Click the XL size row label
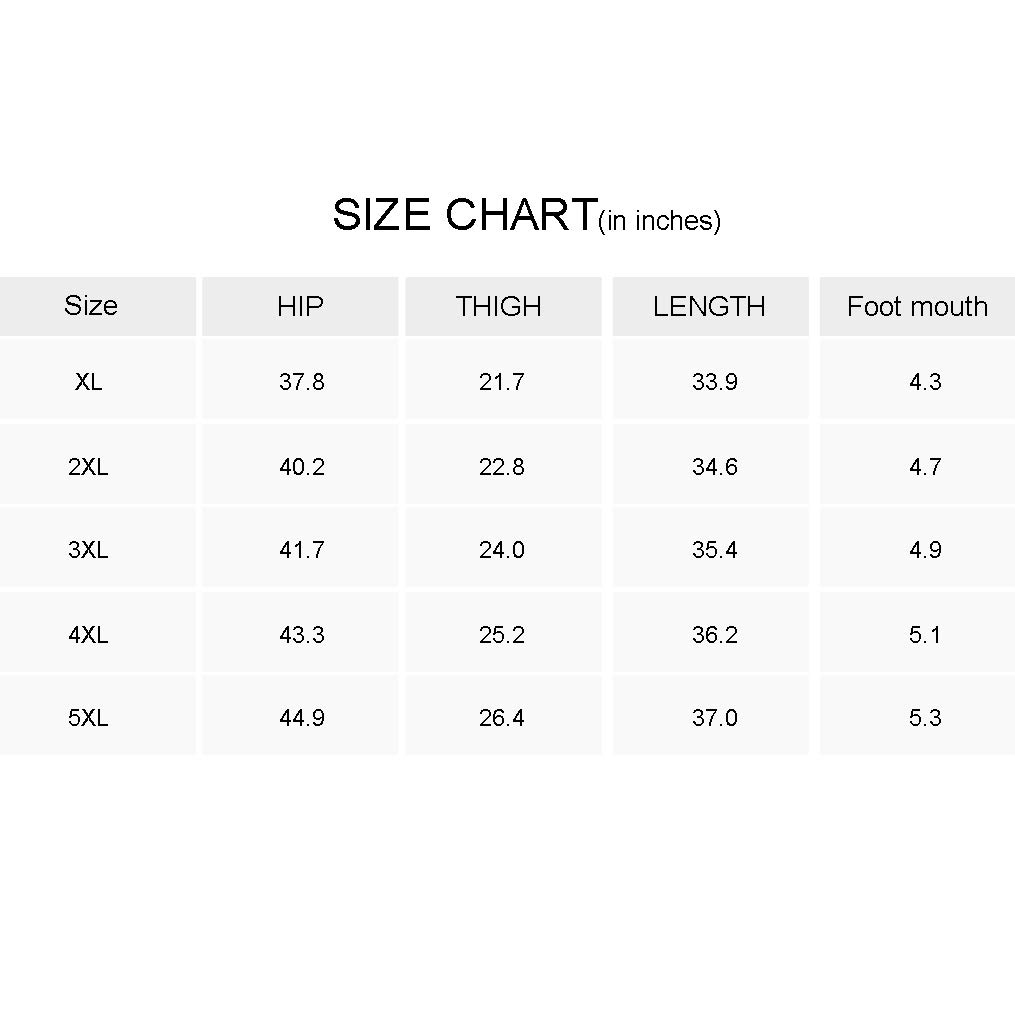This screenshot has width=1015, height=1015. 88,382
